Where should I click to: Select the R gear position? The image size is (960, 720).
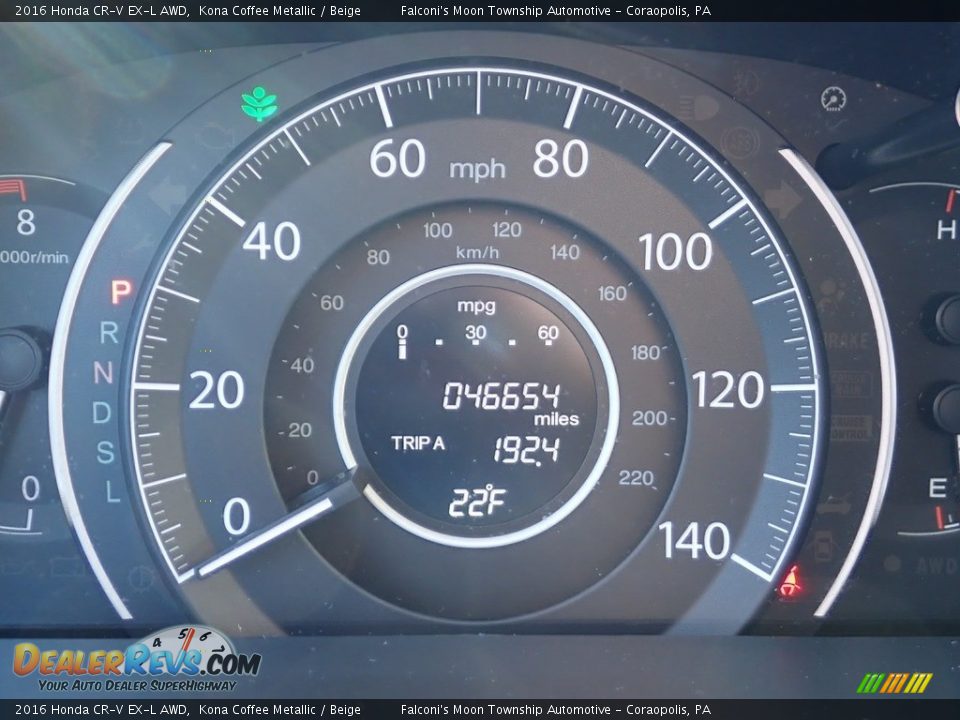(x=108, y=333)
